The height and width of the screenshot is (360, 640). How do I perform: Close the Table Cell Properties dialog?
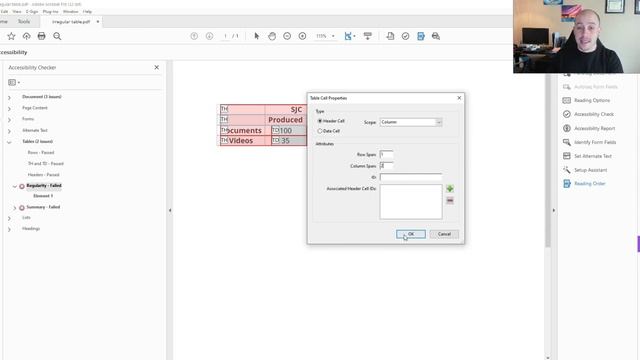coord(459,98)
